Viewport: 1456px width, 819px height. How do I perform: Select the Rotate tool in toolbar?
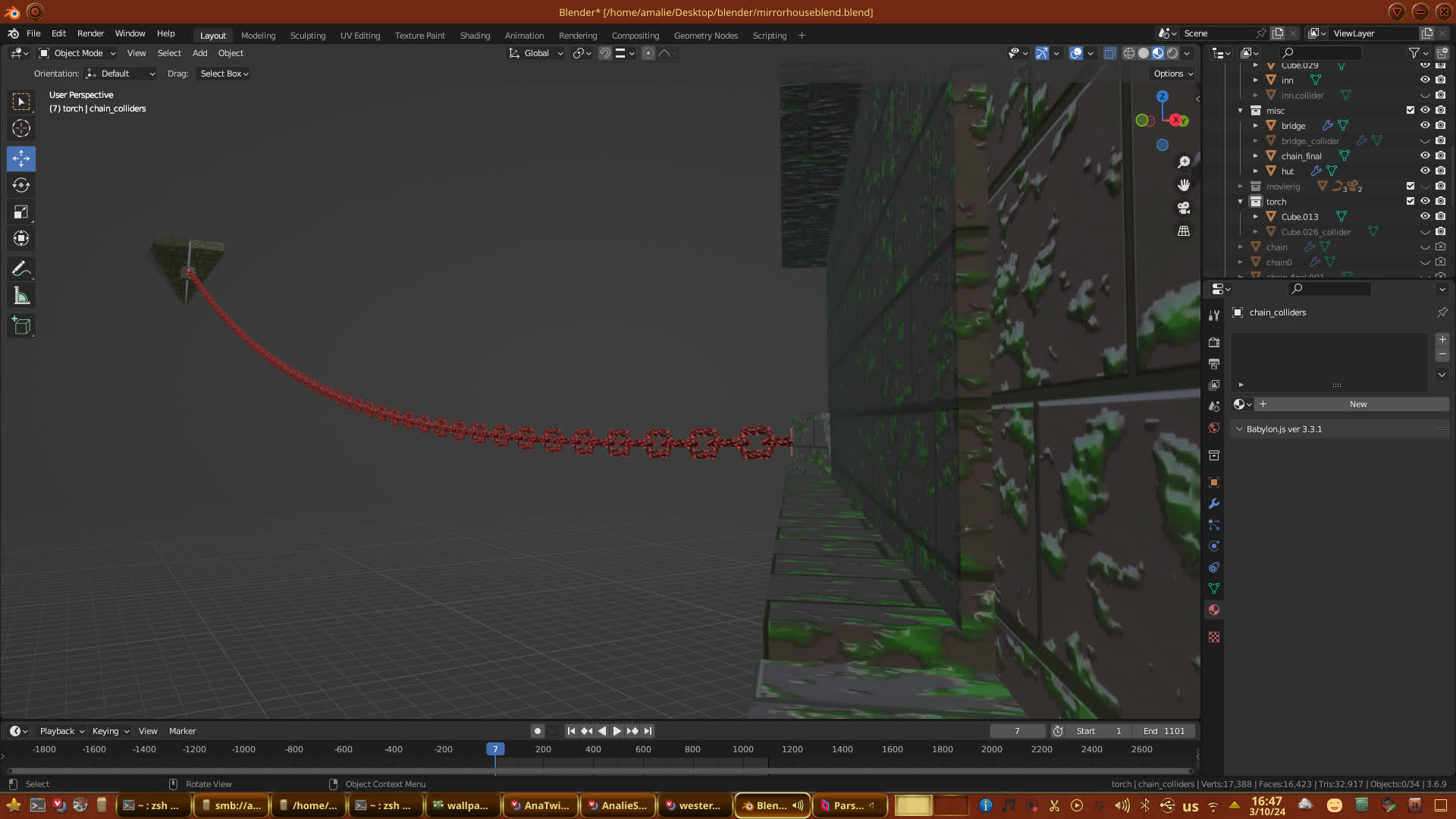coord(21,185)
